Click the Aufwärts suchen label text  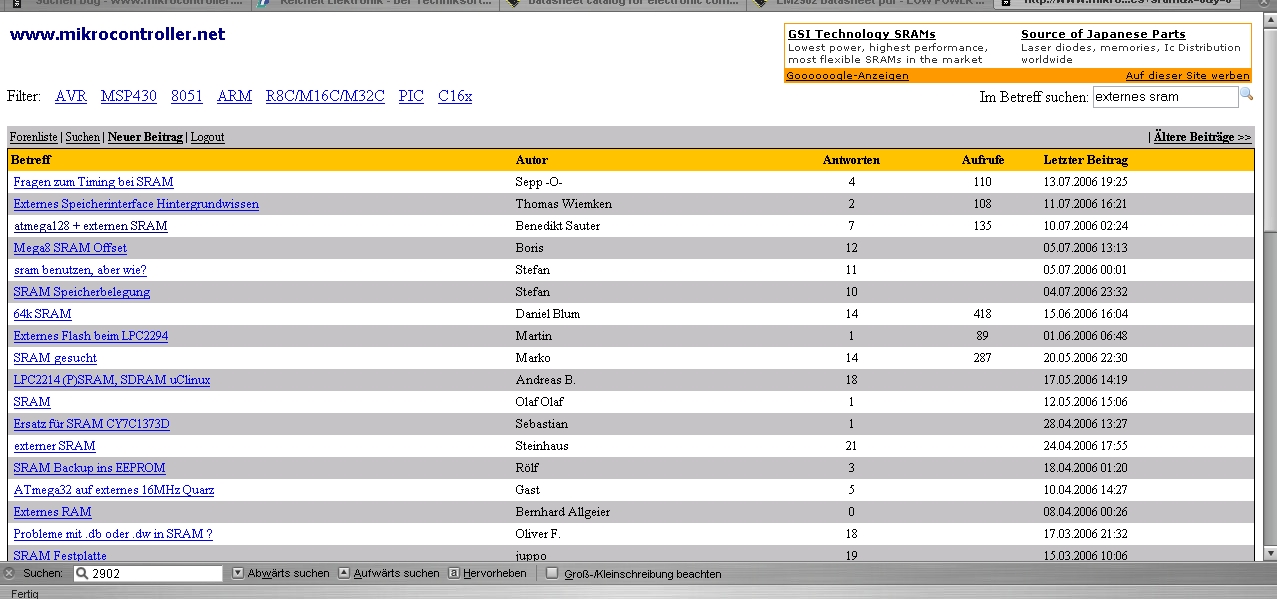396,574
